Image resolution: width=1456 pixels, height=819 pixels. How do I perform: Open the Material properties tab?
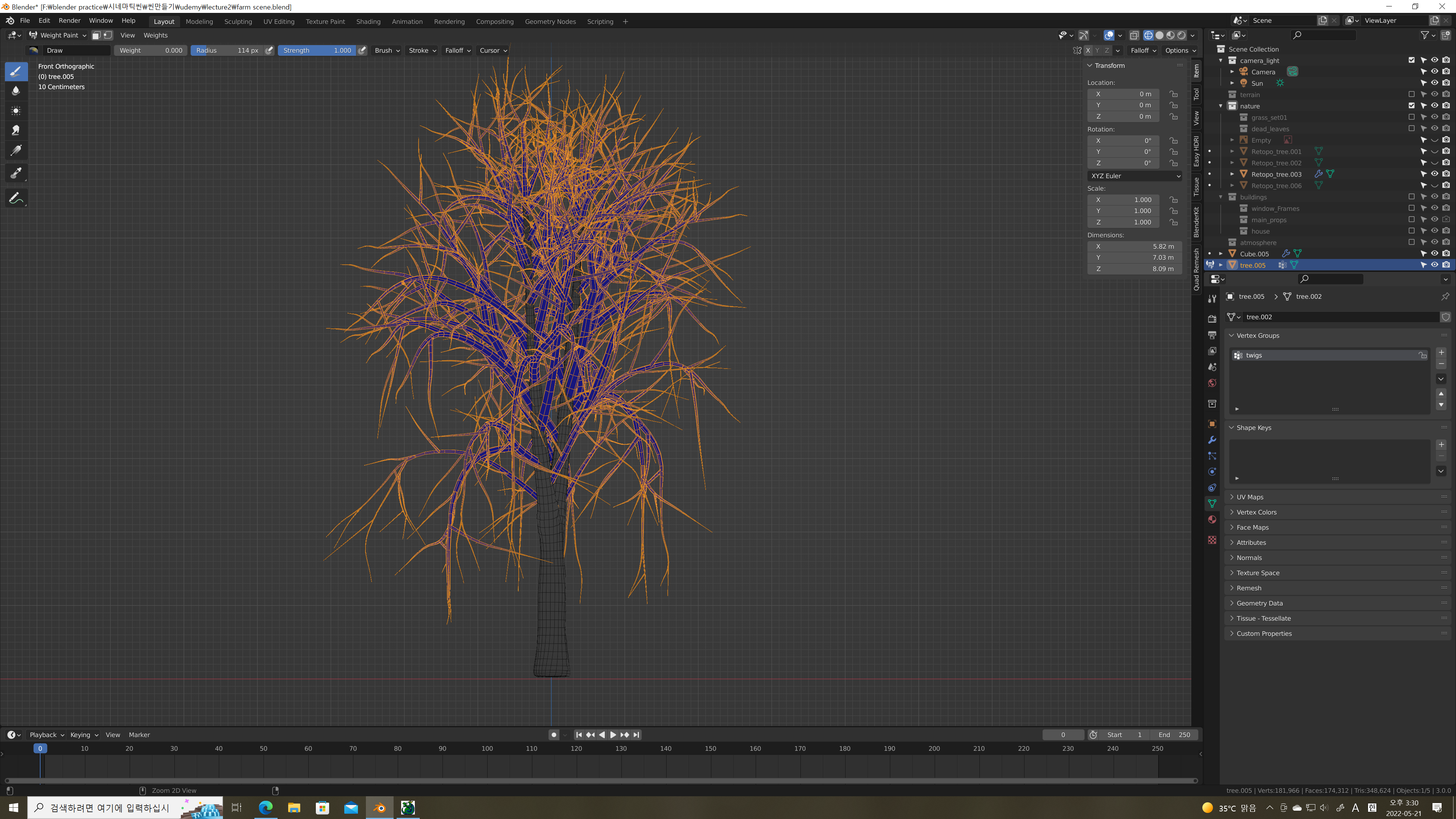tap(1212, 519)
